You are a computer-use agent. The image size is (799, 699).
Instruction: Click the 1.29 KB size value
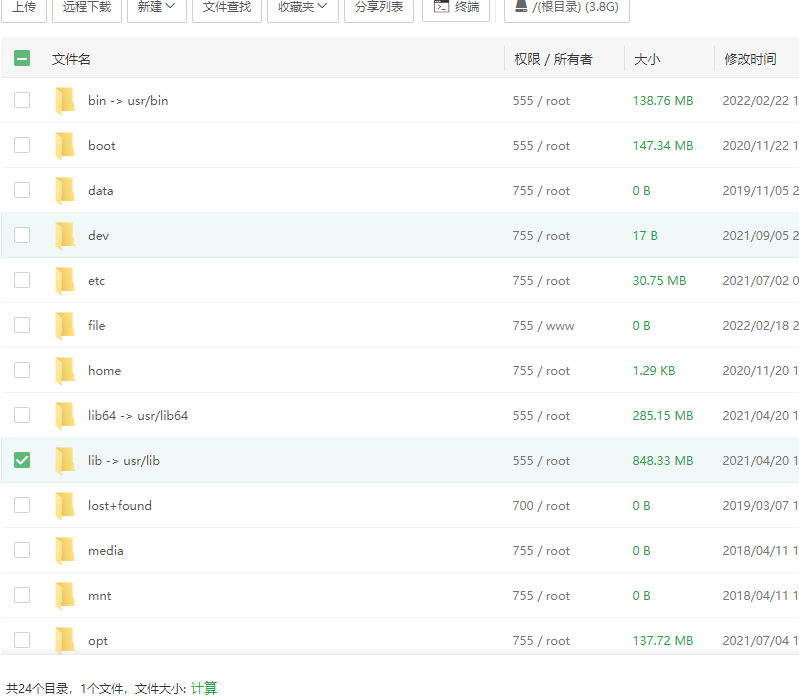(654, 370)
